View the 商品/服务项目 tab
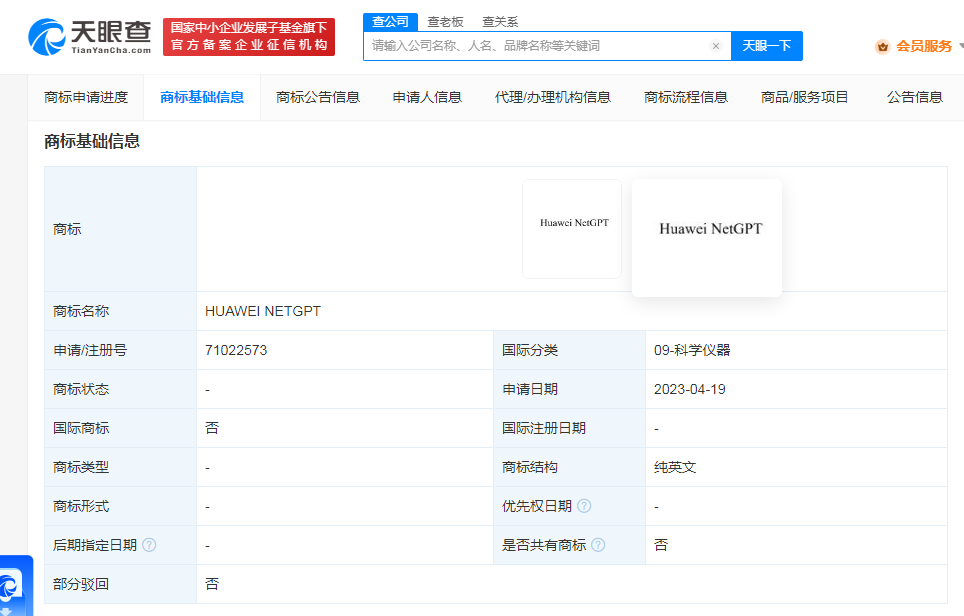Viewport: 964px width, 616px height. 800,97
